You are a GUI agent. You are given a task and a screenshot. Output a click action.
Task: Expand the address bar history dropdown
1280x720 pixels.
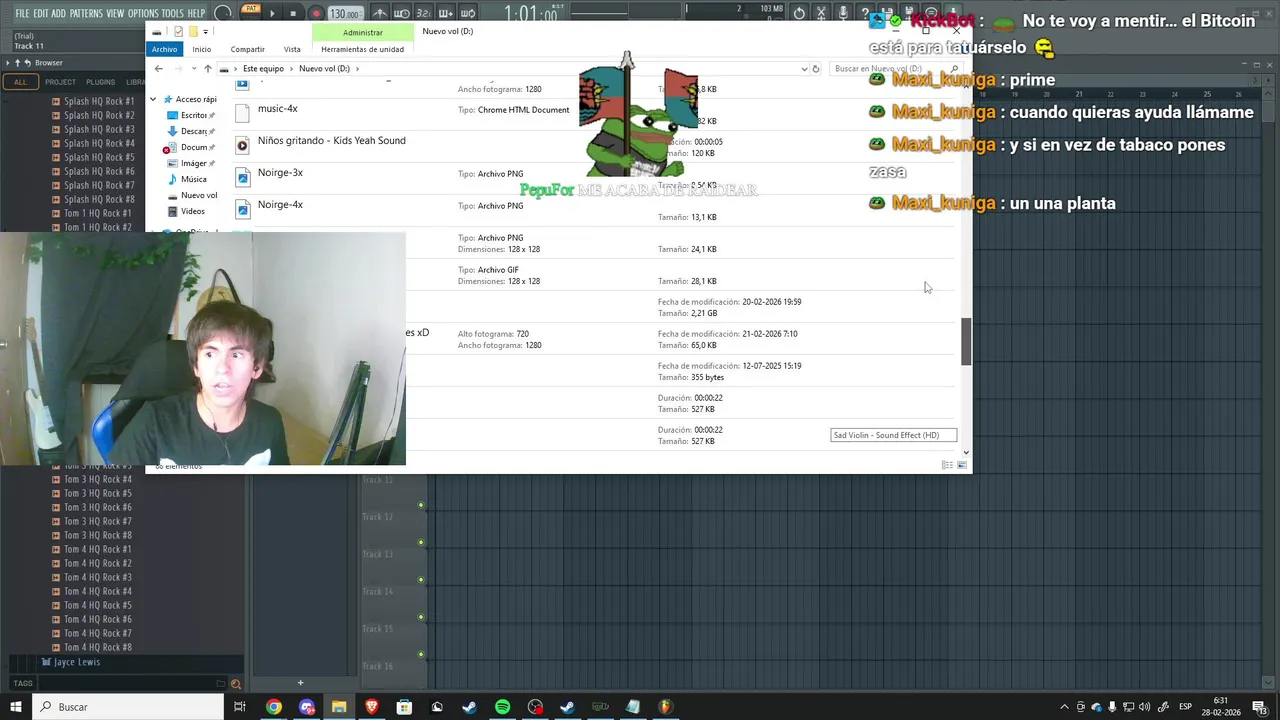pos(803,69)
